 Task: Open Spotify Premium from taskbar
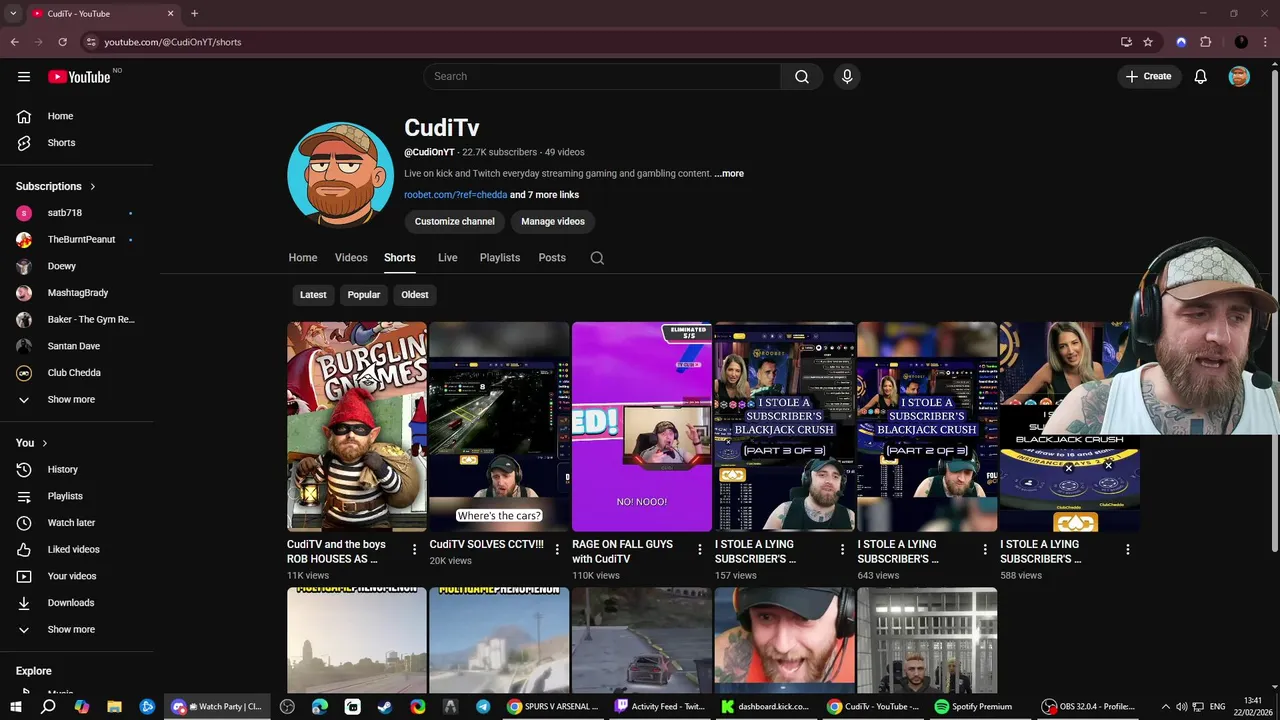click(x=973, y=707)
